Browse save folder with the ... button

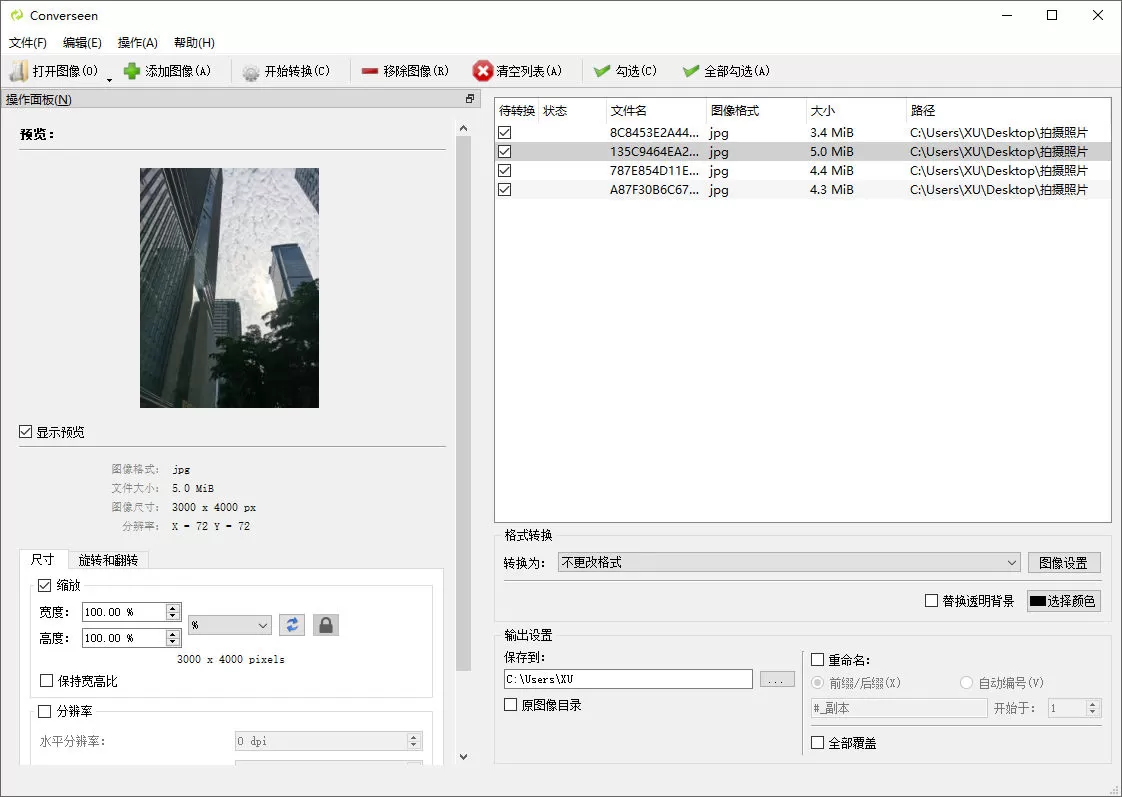pos(777,679)
